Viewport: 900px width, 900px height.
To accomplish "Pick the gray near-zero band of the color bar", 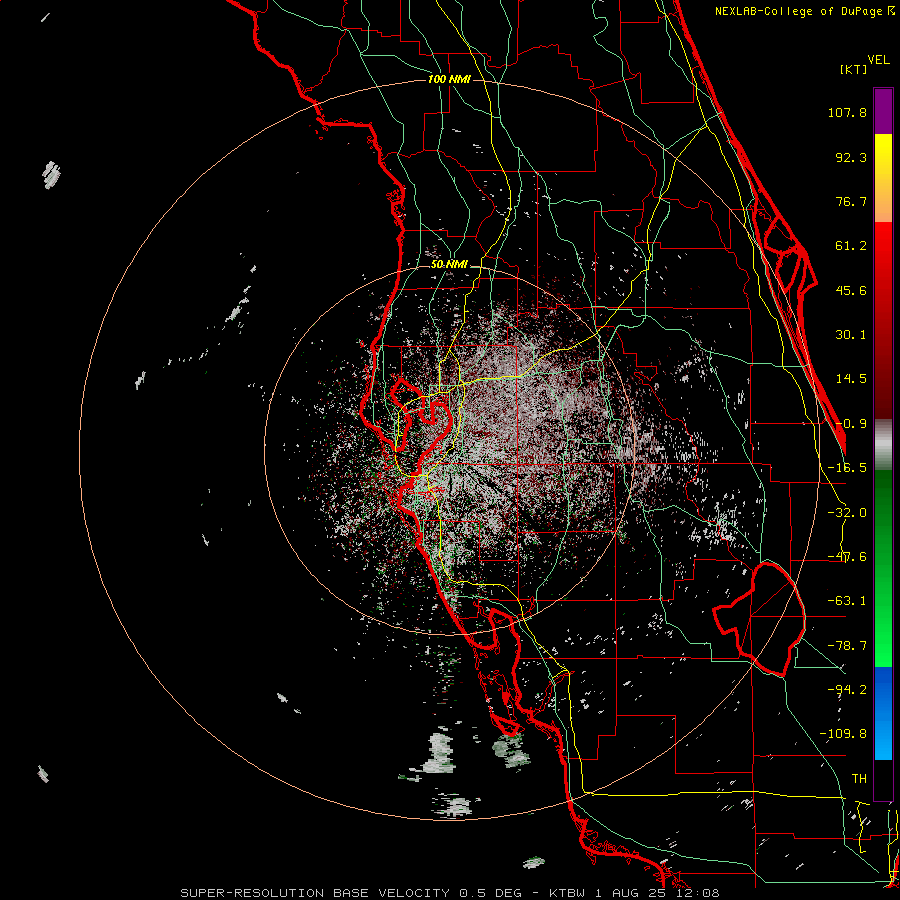I will 883,444.
